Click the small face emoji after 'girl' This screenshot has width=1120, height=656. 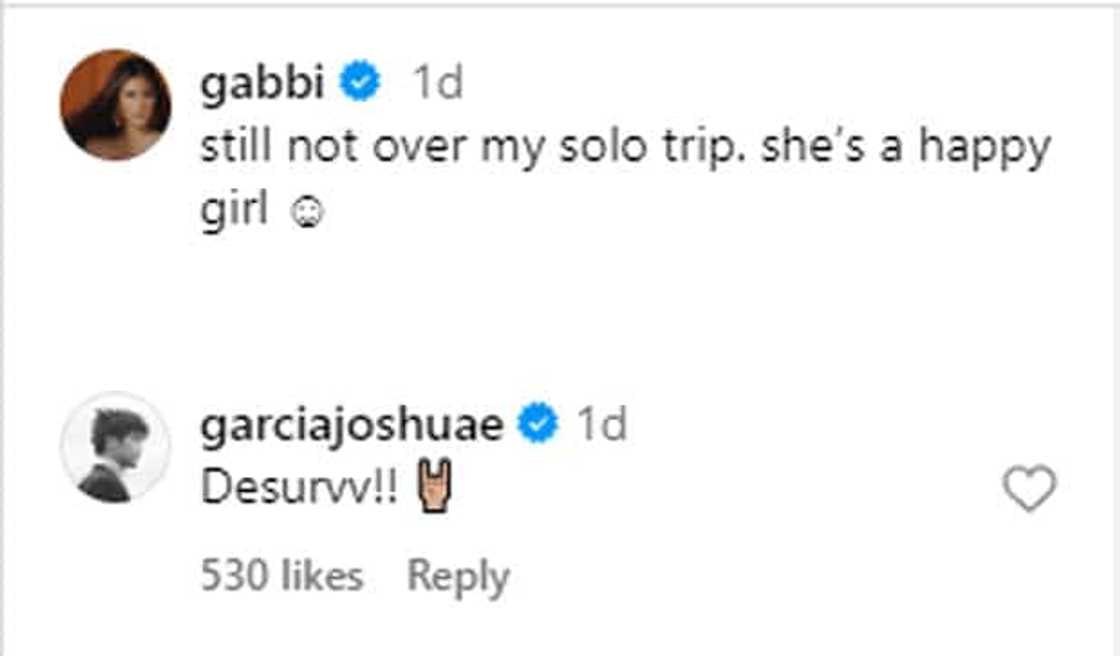310,215
